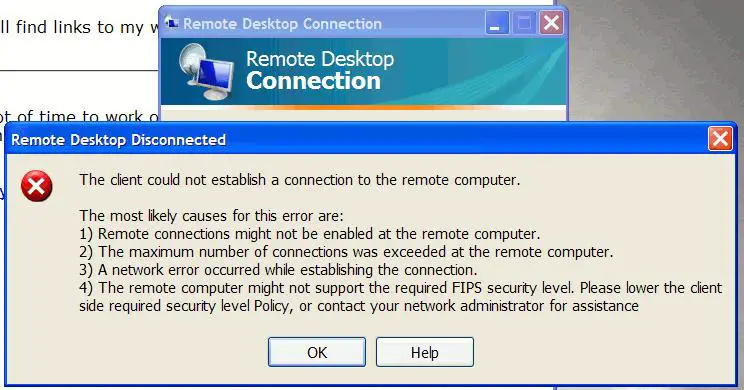Click the gray desktop wallpaper area
The width and height of the screenshot is (744, 390).
655,62
